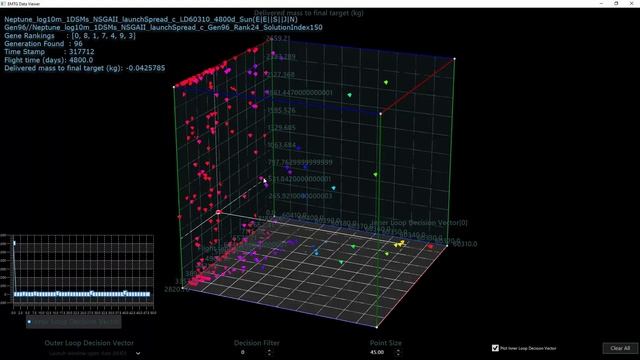The height and width of the screenshot is (360, 640).
Task: Click the delivered mass value -0.0425785 line
Action: tap(85, 68)
